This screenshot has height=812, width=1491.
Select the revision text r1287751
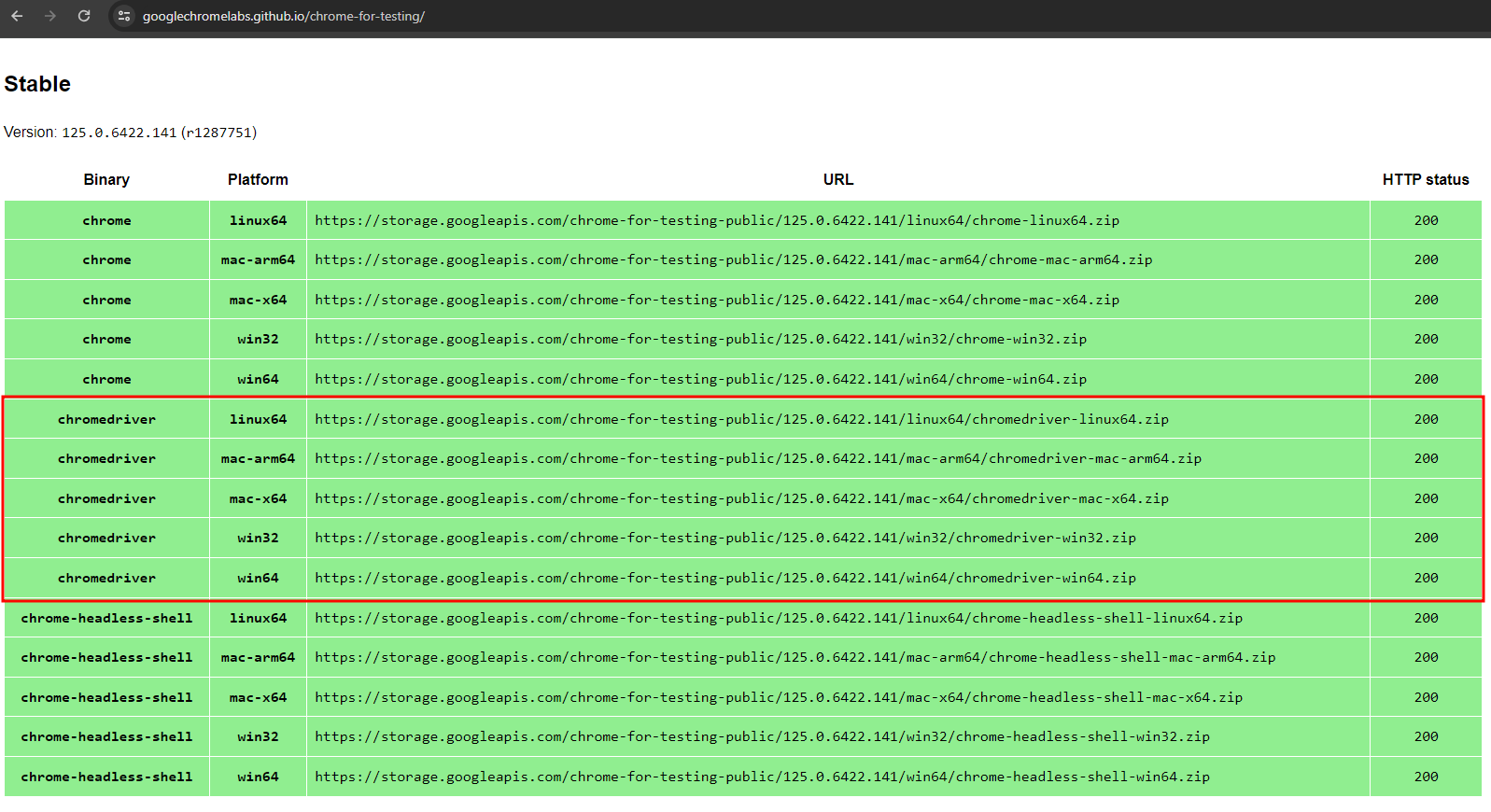[219, 133]
